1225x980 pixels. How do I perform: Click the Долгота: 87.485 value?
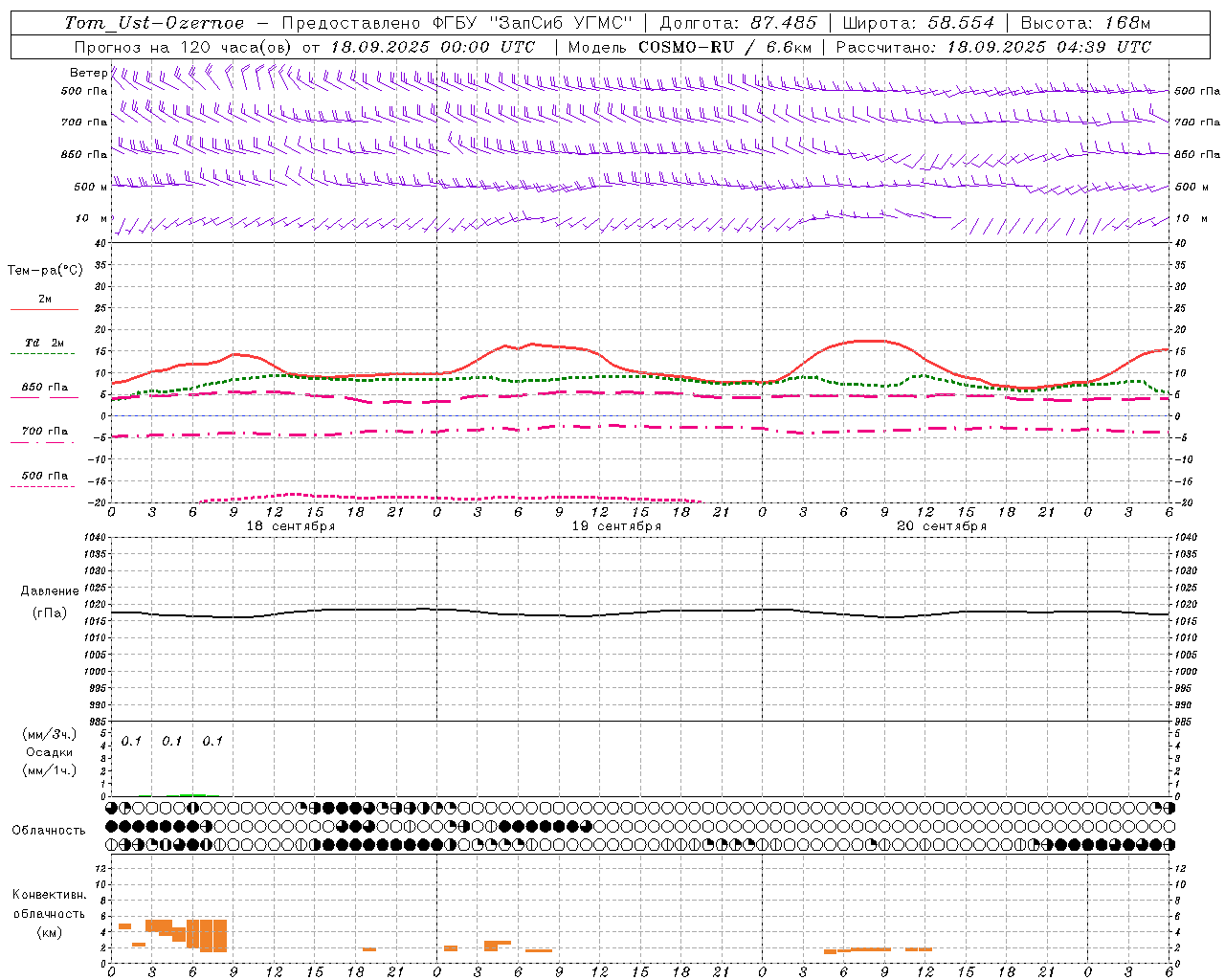[x=739, y=23]
